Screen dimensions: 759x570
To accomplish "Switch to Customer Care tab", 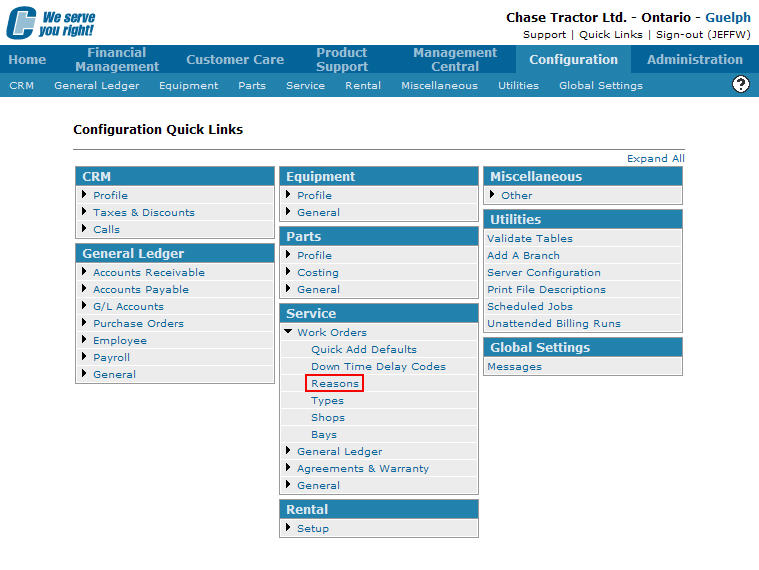I will [235, 60].
